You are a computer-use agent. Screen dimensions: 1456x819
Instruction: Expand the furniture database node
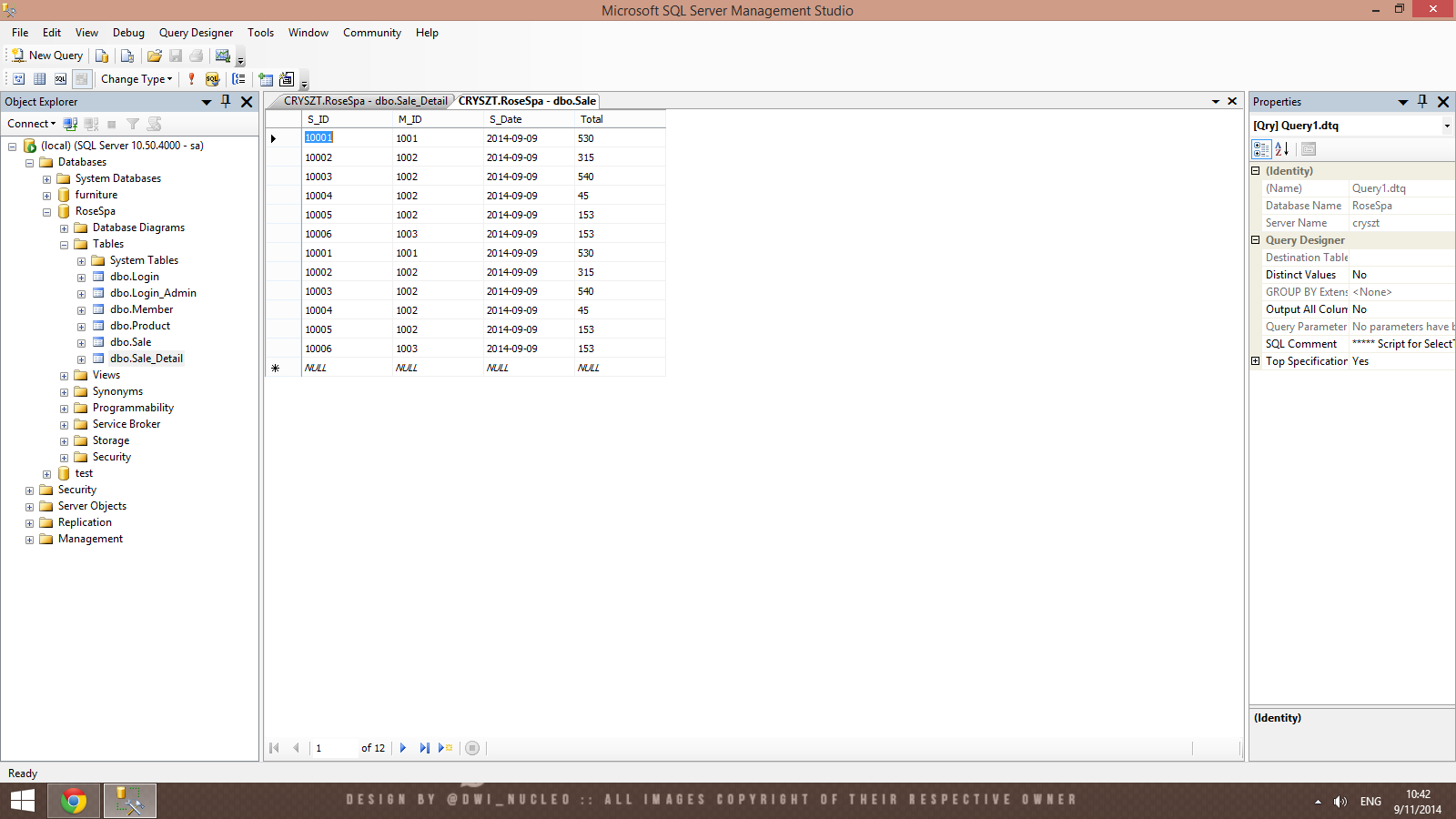pyautogui.click(x=46, y=196)
